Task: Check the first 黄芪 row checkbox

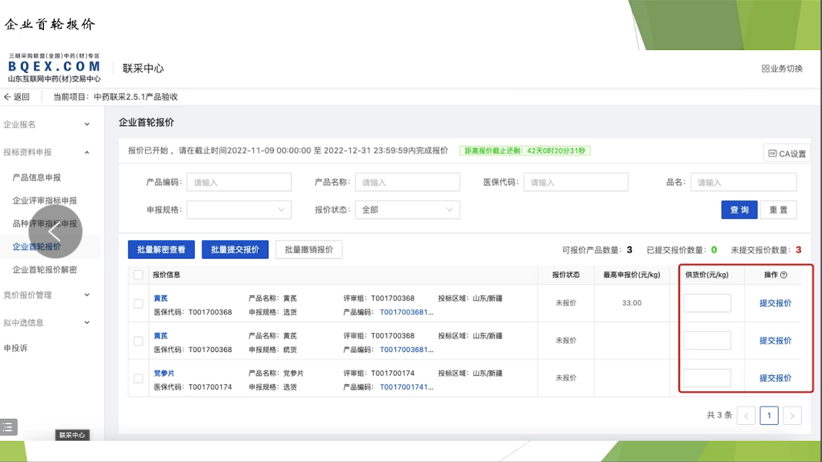Action: [x=138, y=303]
